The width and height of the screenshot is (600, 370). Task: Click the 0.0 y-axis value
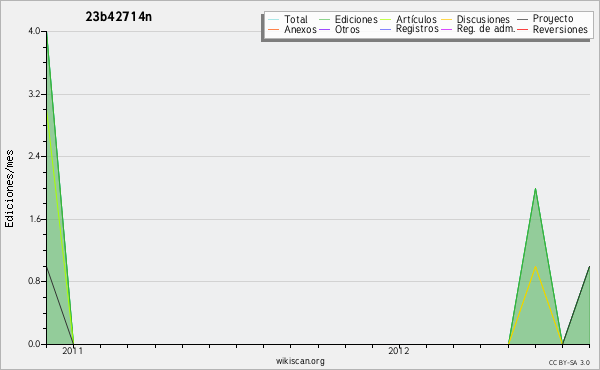(x=34, y=344)
